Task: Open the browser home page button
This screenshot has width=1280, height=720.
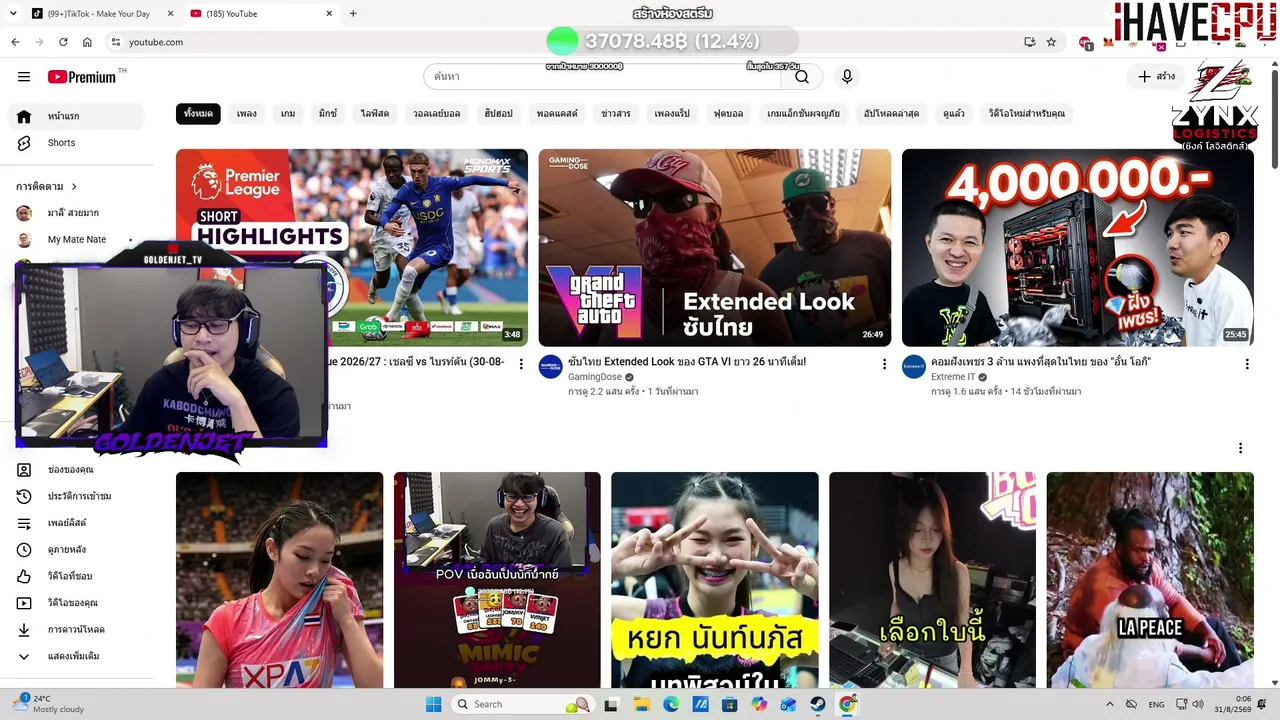Action: [x=87, y=42]
